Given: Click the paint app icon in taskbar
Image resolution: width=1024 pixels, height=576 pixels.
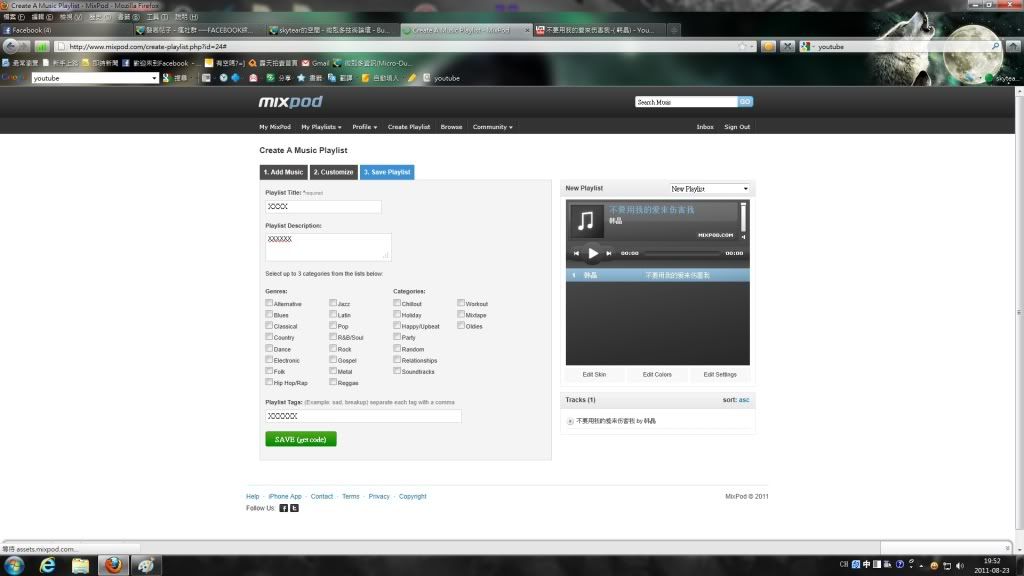Looking at the screenshot, I should click(146, 566).
